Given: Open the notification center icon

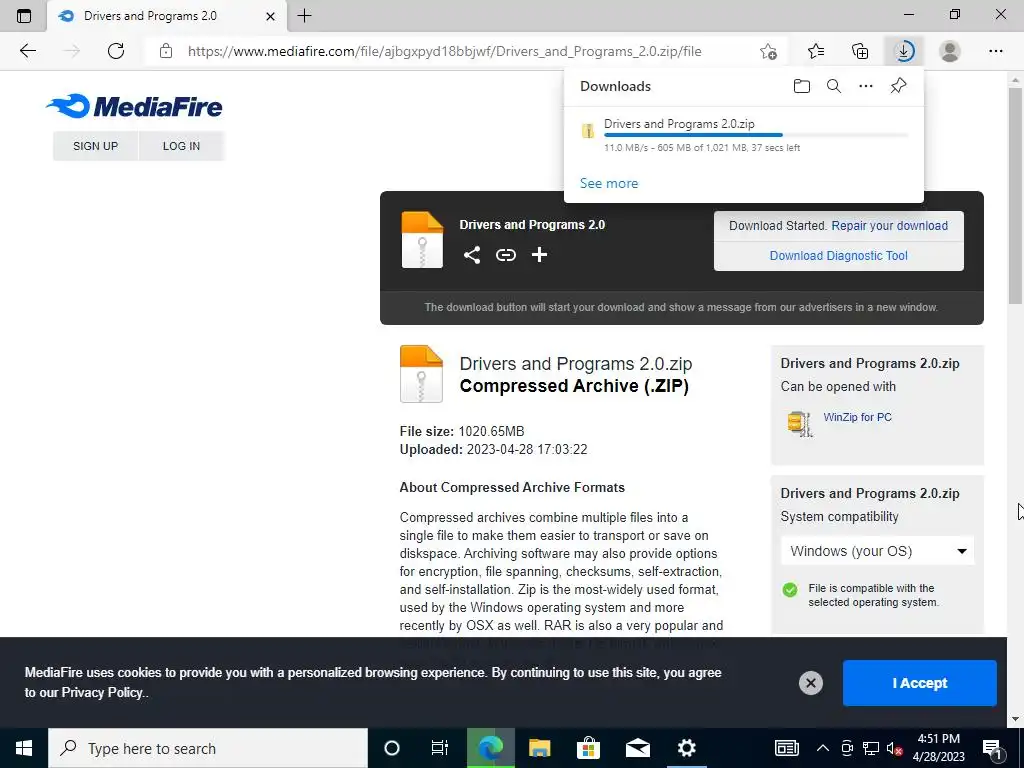Looking at the screenshot, I should (x=993, y=748).
